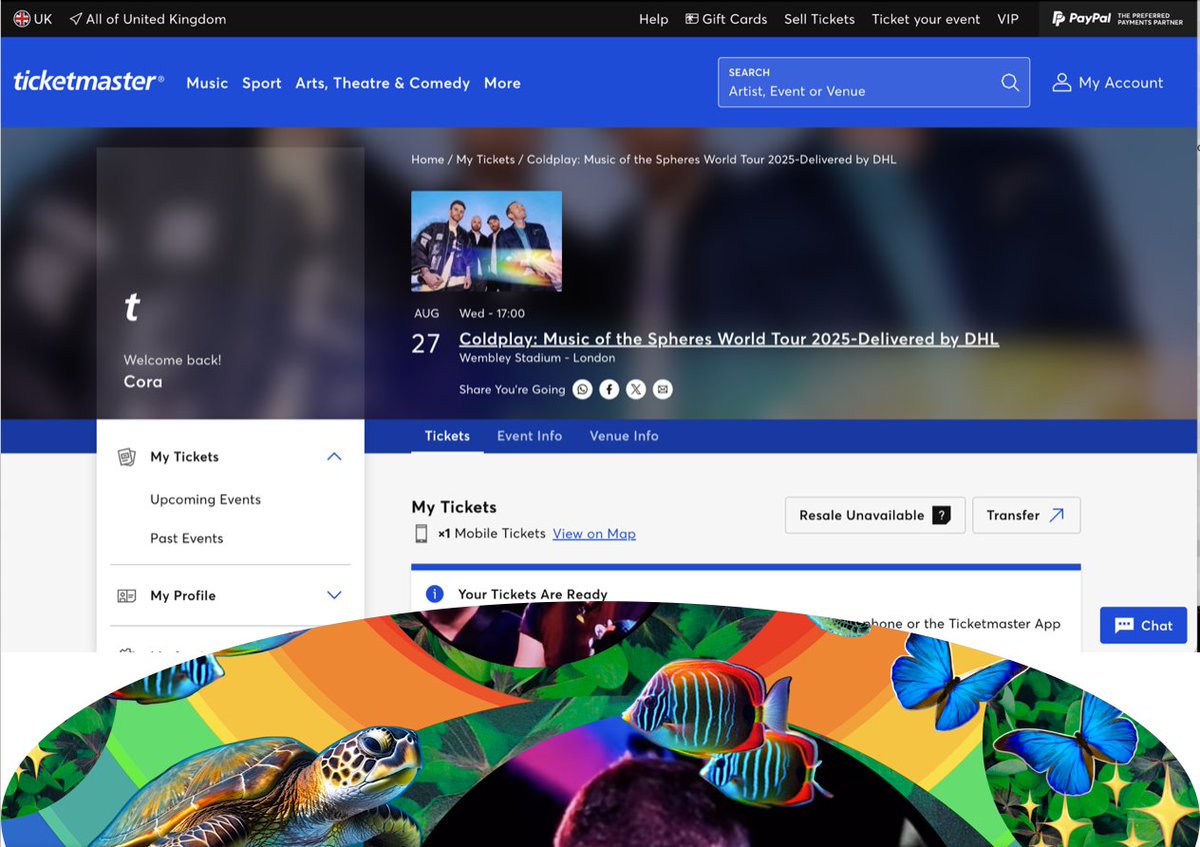Screen dimensions: 1200x847
Task: Go to My Tickets breadcrumb
Action: click(485, 160)
